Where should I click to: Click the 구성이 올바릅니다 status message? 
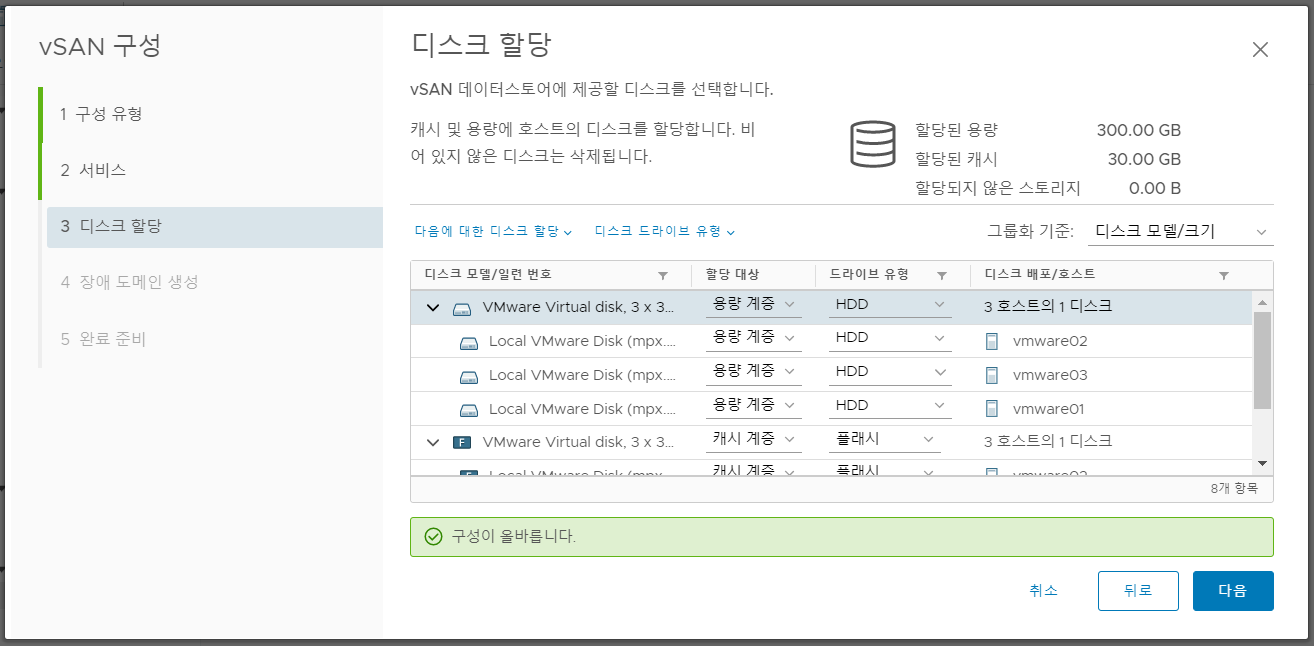point(514,536)
